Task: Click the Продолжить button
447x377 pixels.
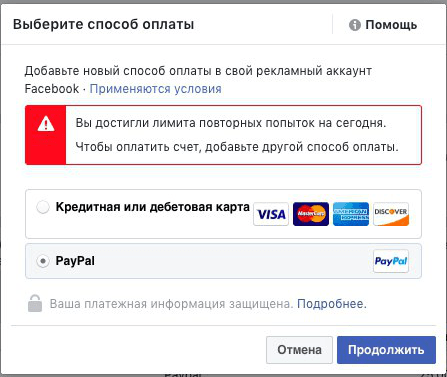Action: click(386, 350)
